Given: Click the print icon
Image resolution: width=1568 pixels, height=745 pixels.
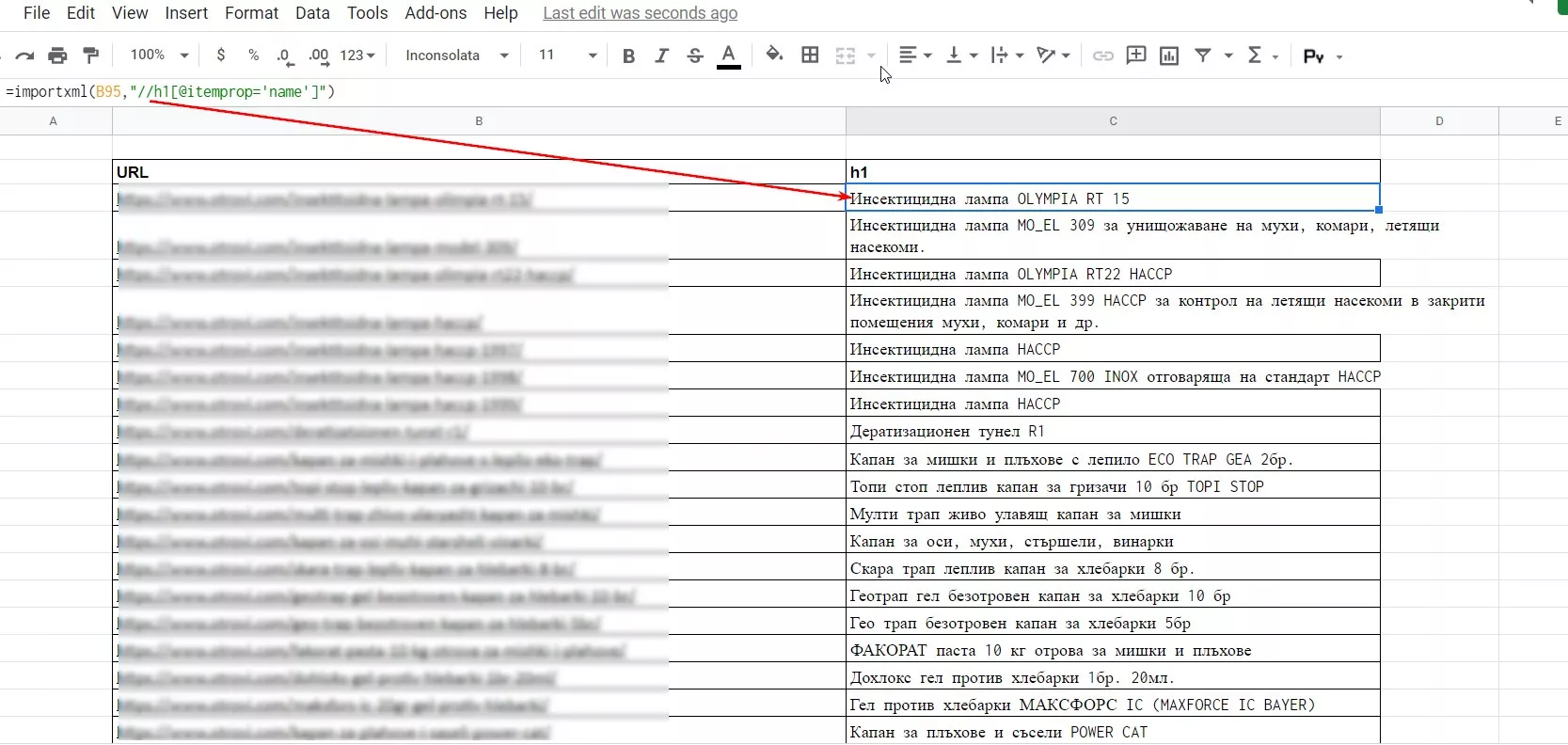Looking at the screenshot, I should [x=57, y=55].
